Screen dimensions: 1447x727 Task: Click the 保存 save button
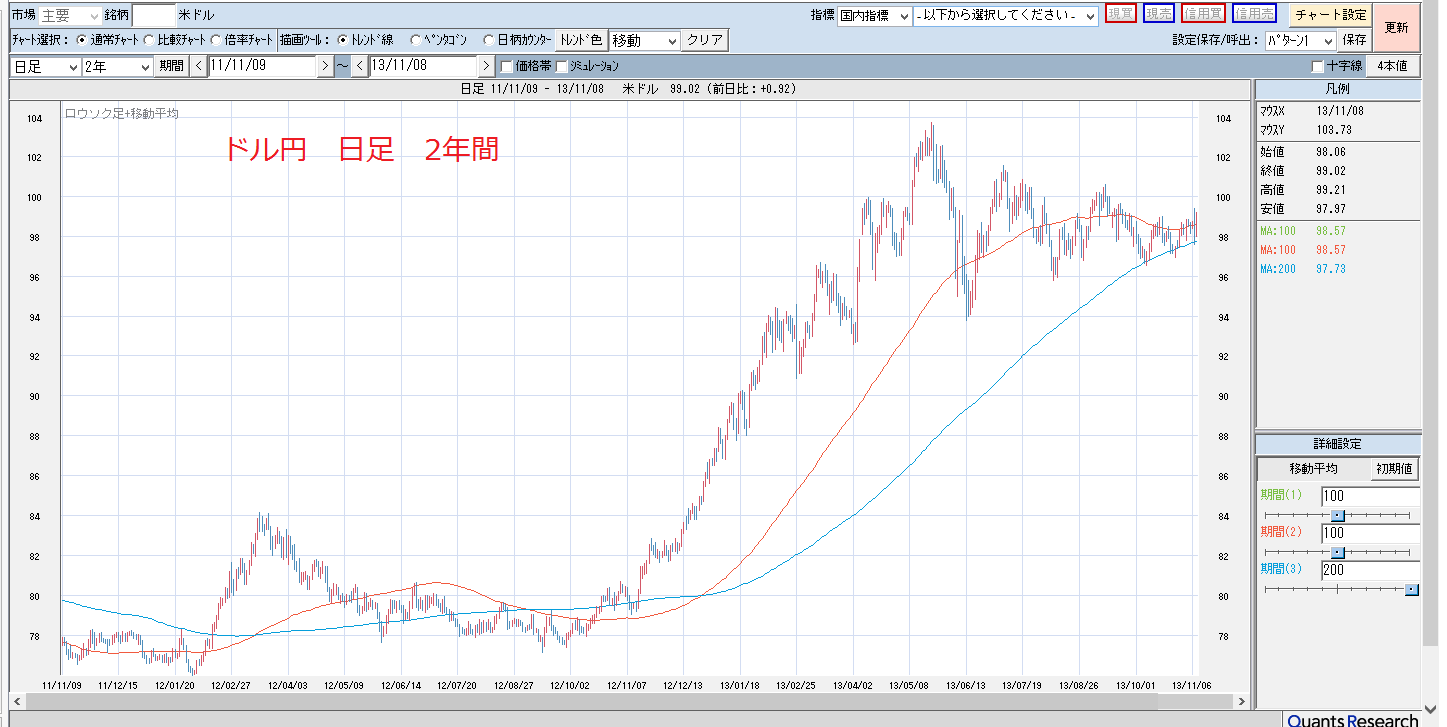point(1355,41)
